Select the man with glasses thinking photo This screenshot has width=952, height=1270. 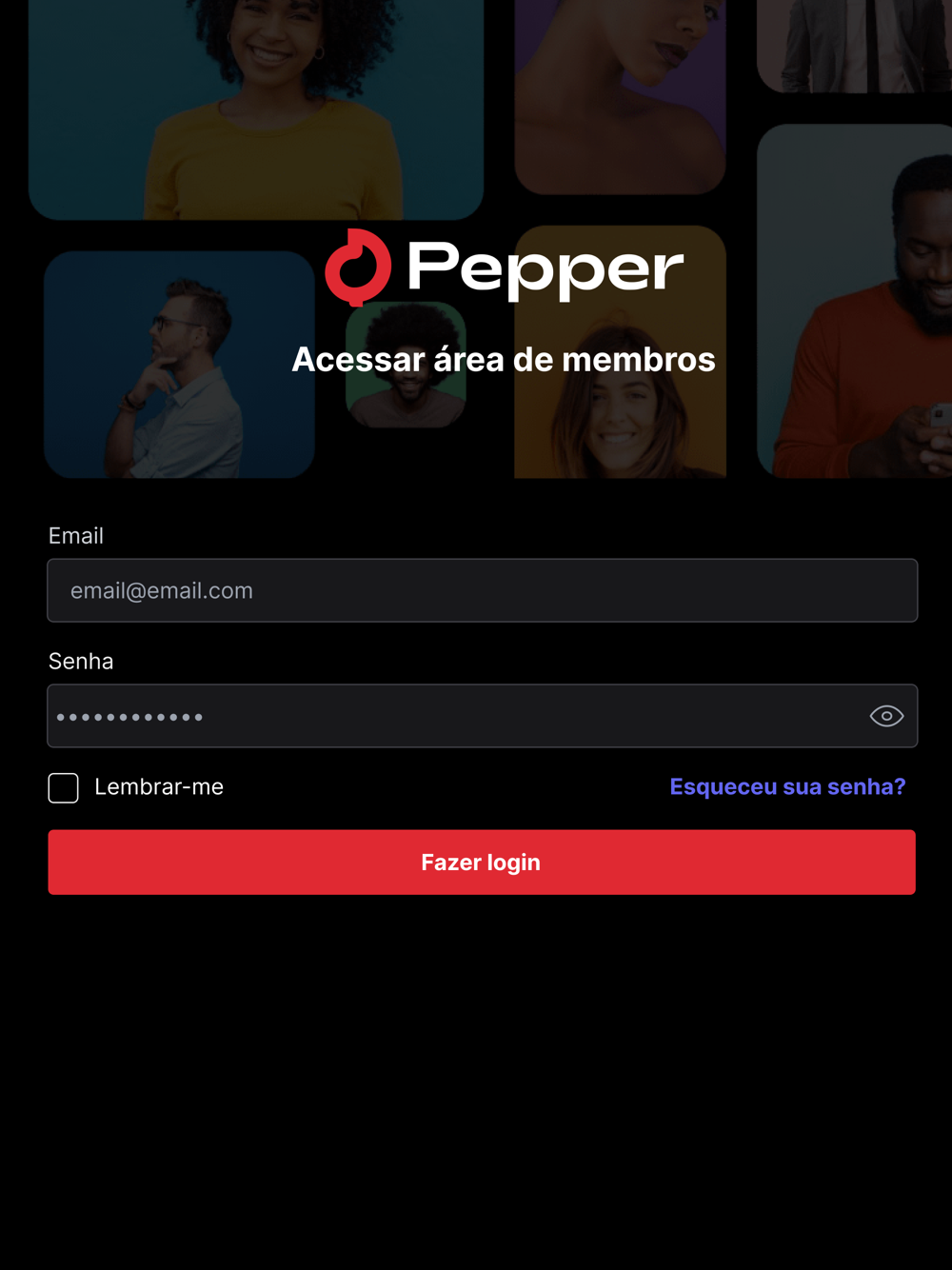point(179,365)
